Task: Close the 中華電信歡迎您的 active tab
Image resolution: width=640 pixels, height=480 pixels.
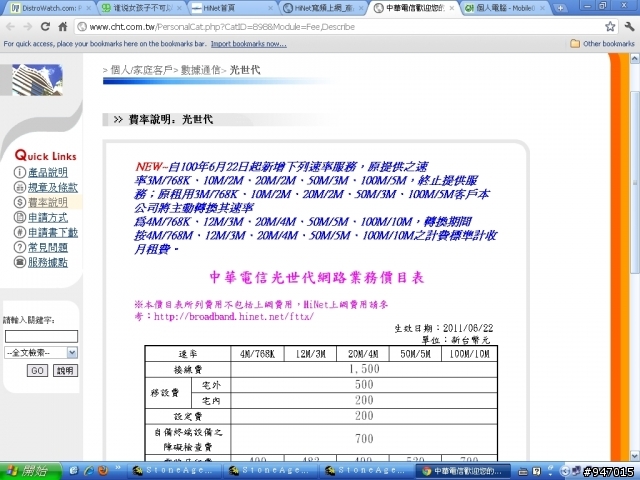Action: click(451, 8)
